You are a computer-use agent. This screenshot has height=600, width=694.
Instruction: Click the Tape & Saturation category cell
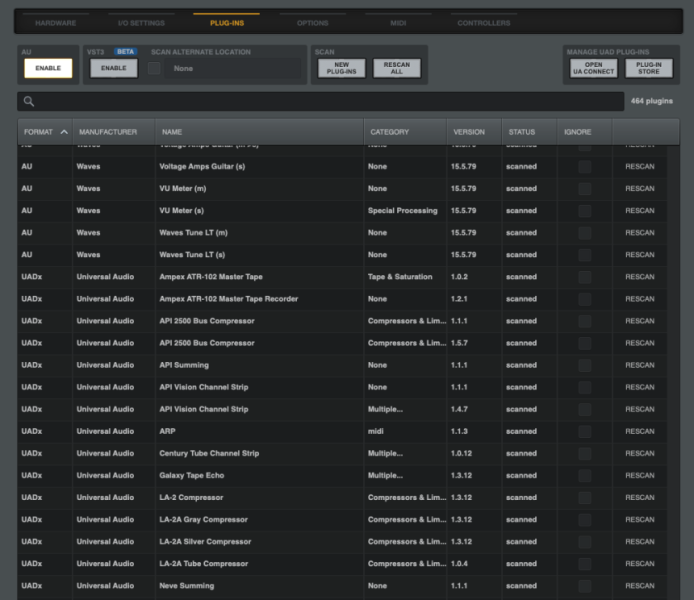(400, 277)
